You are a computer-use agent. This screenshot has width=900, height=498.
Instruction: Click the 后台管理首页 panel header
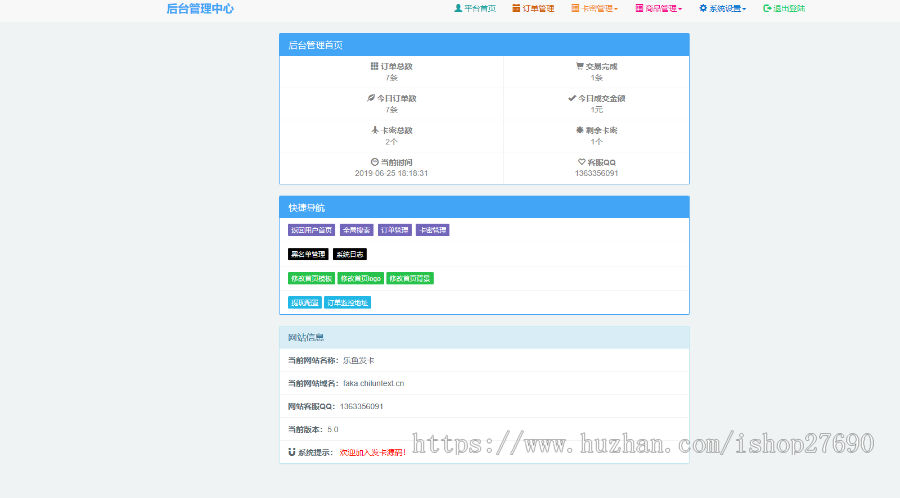pyautogui.click(x=484, y=45)
